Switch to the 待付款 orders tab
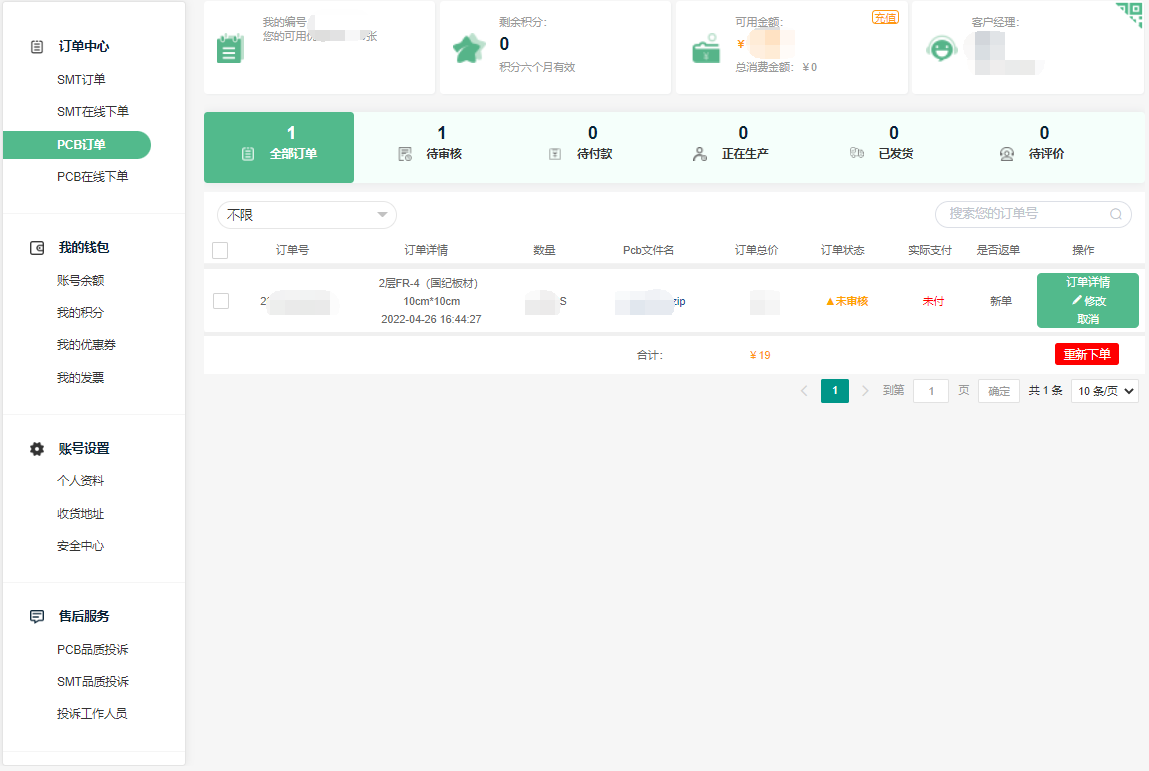This screenshot has height=771, width=1149. tap(592, 144)
